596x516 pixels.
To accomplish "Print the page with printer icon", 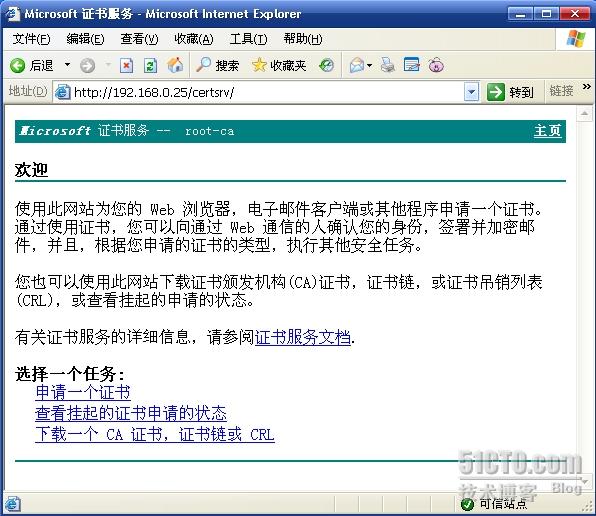I will pos(388,65).
